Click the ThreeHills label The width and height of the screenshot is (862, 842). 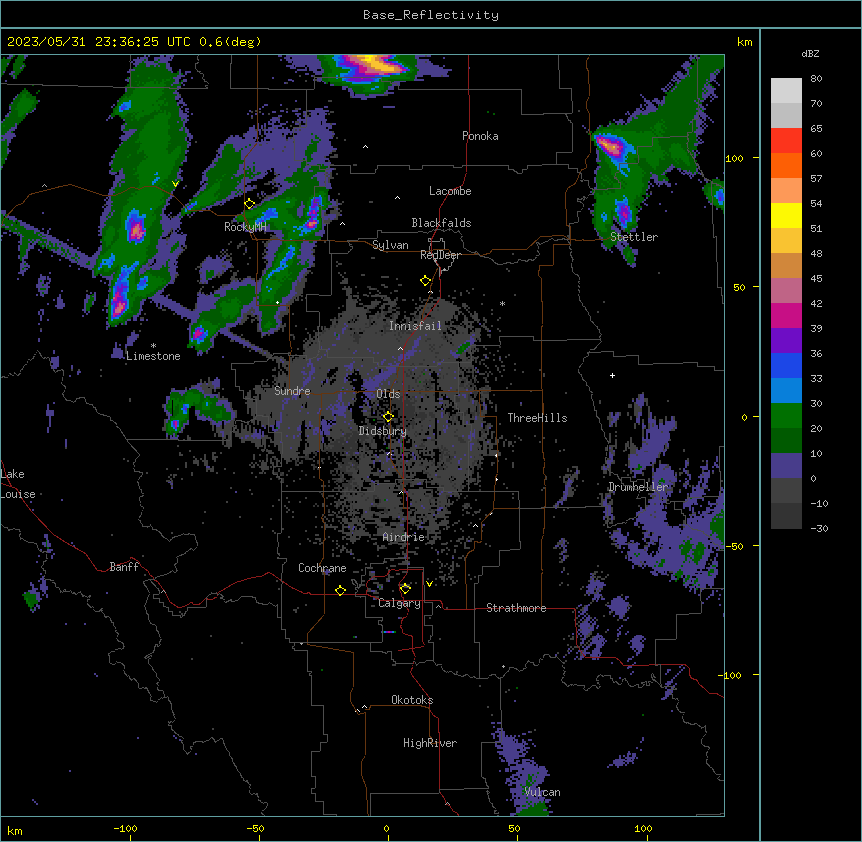click(537, 418)
